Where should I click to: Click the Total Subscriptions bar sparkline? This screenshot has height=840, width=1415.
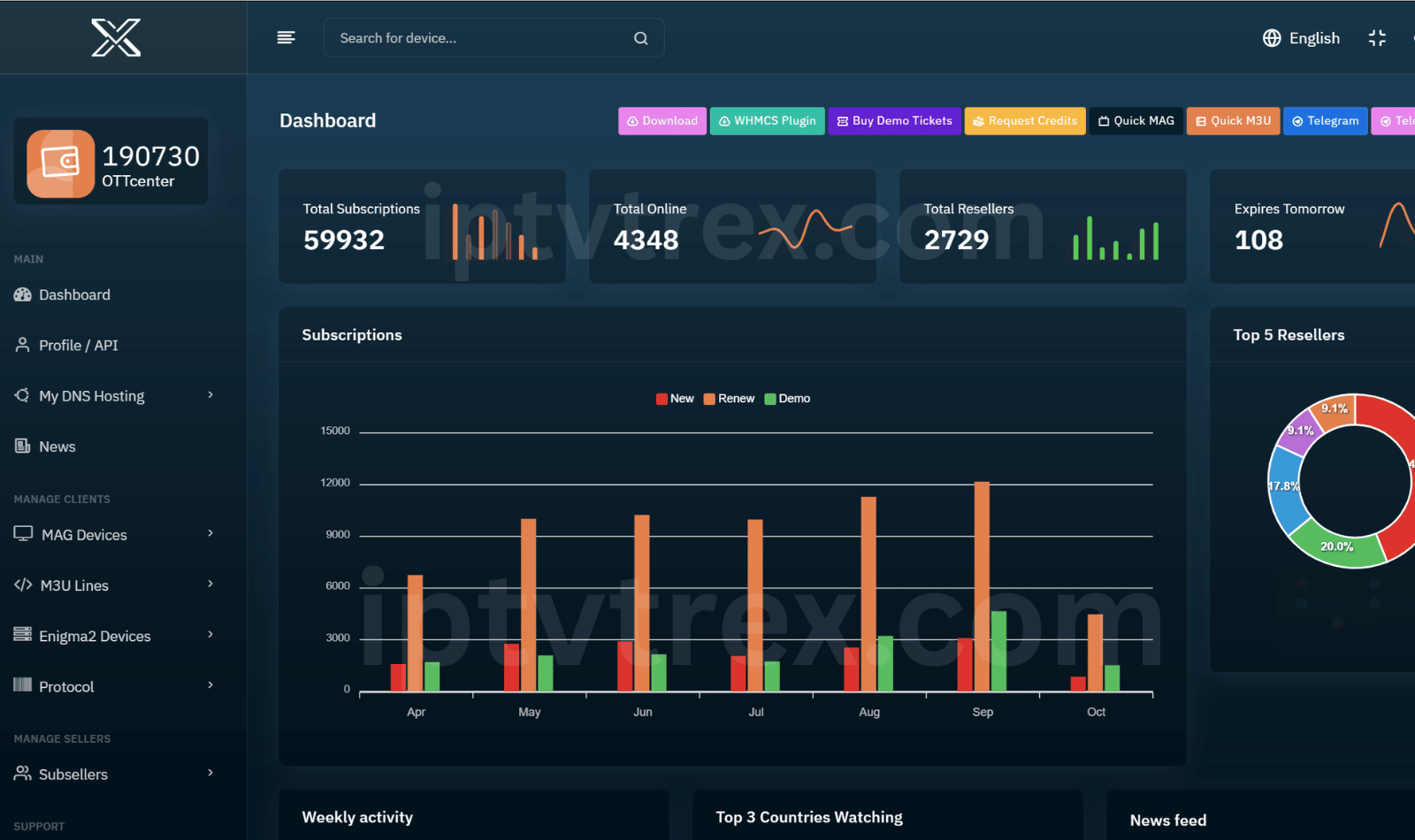click(495, 232)
